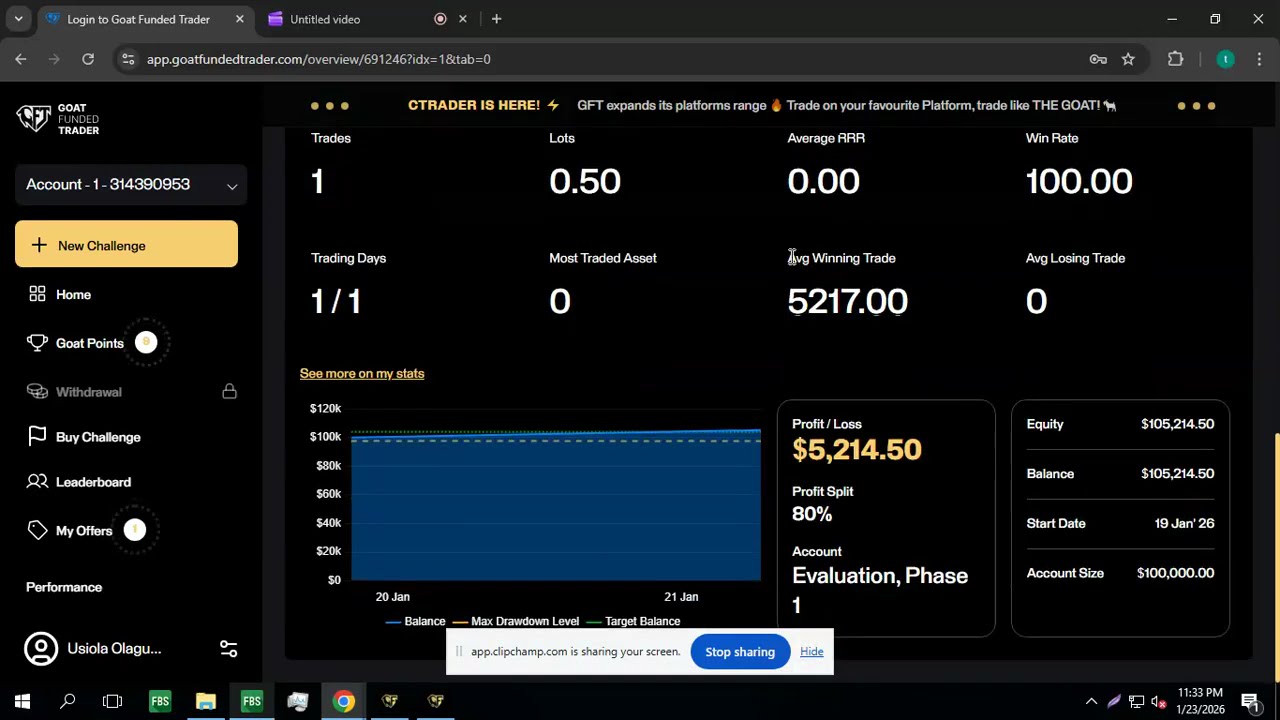Click the Buy Challenge flag icon
The width and height of the screenshot is (1280, 720).
click(37, 436)
